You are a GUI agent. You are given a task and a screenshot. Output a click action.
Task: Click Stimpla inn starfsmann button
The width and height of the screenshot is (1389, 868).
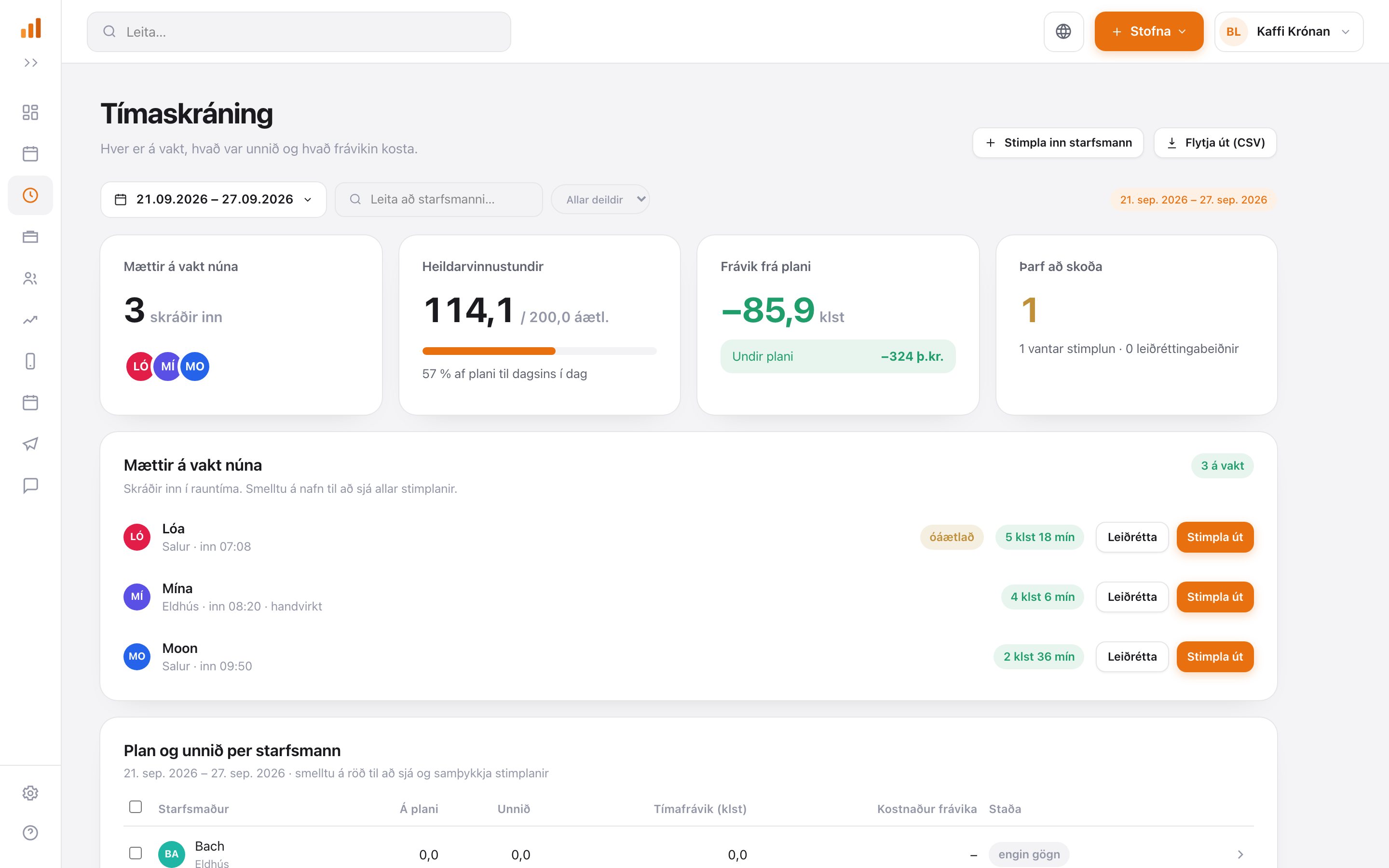coord(1058,142)
